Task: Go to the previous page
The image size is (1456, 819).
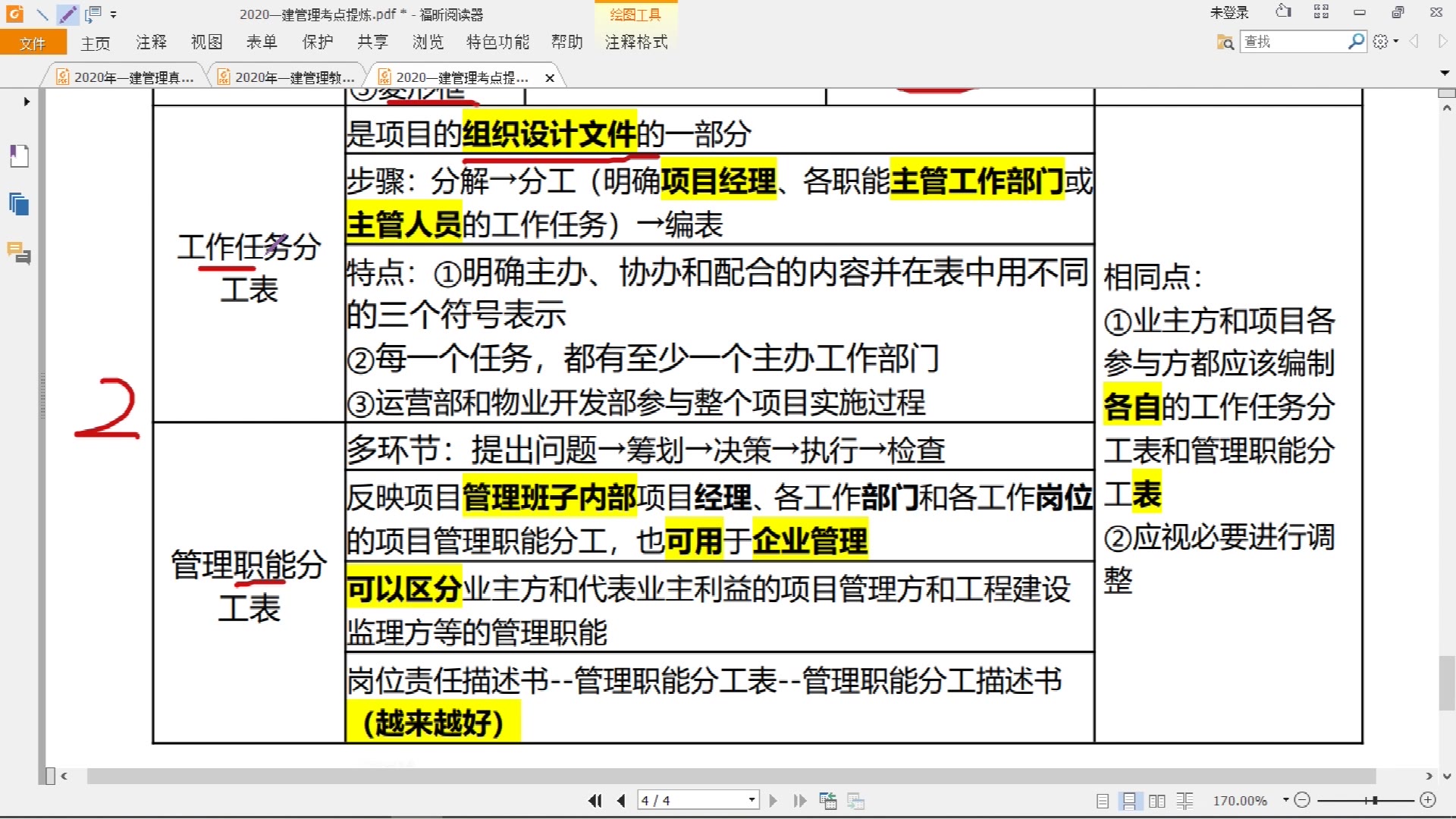Action: (x=621, y=801)
